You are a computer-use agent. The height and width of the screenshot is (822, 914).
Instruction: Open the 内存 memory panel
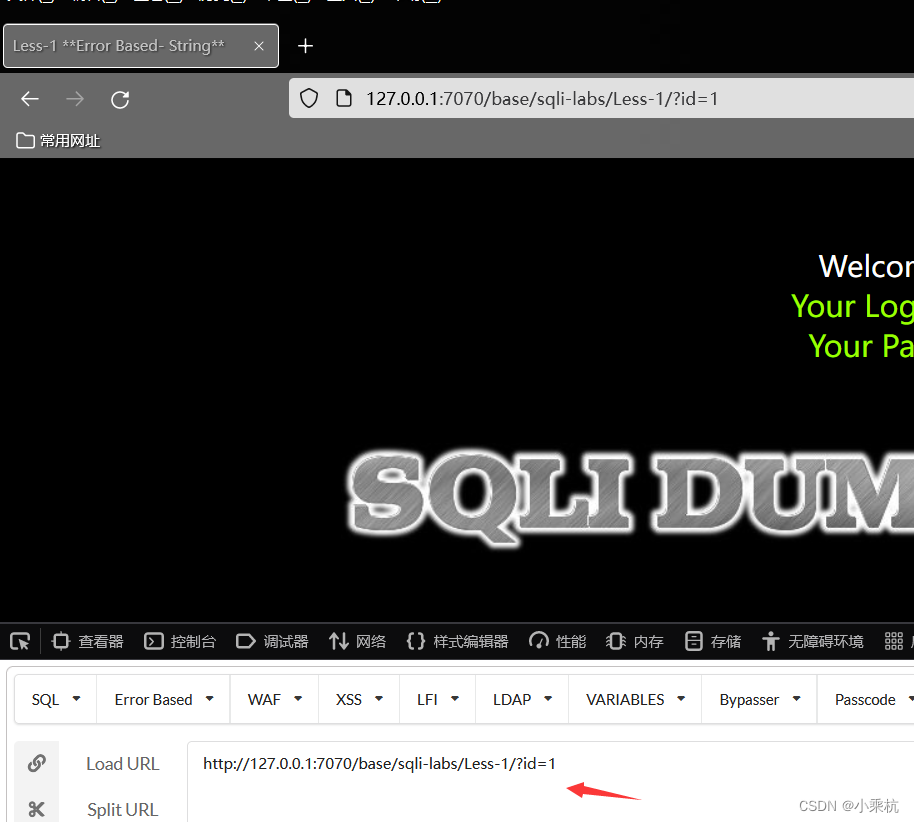(x=634, y=641)
